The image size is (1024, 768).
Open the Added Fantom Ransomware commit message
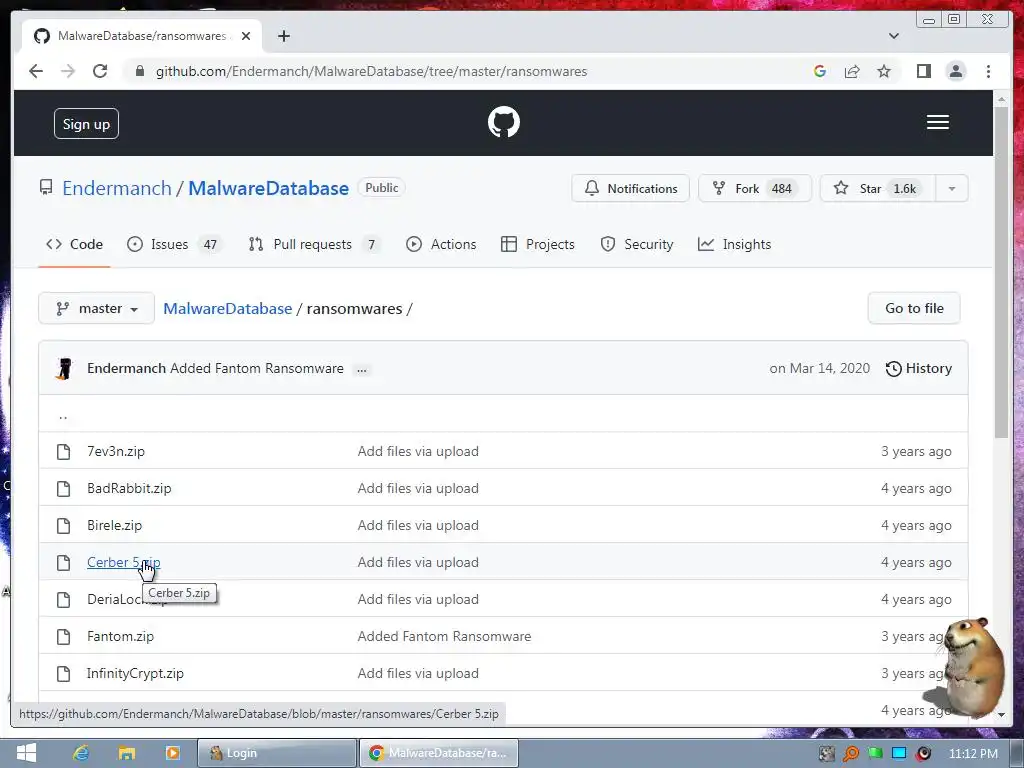pos(257,368)
